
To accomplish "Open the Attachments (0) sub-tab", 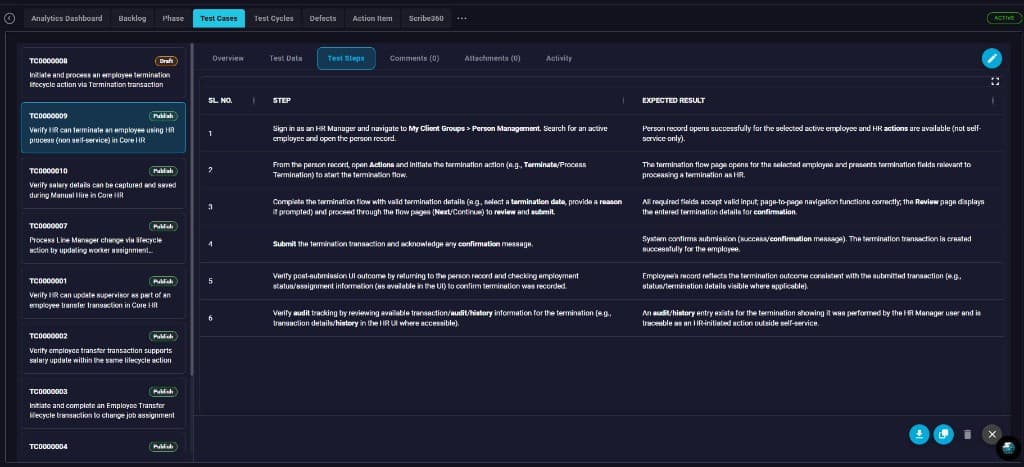I will click(492, 58).
